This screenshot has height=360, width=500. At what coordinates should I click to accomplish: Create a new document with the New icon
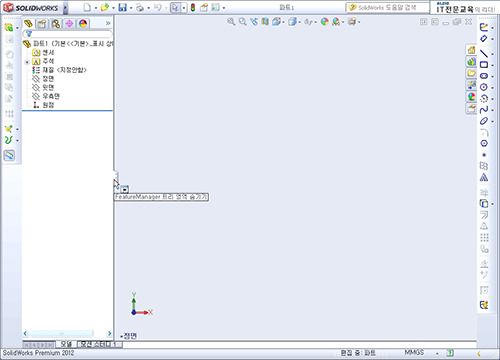pyautogui.click(x=87, y=7)
